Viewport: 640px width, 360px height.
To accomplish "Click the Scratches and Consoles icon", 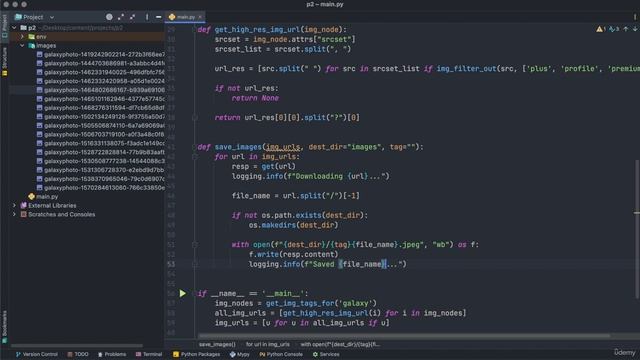I will [x=24, y=214].
